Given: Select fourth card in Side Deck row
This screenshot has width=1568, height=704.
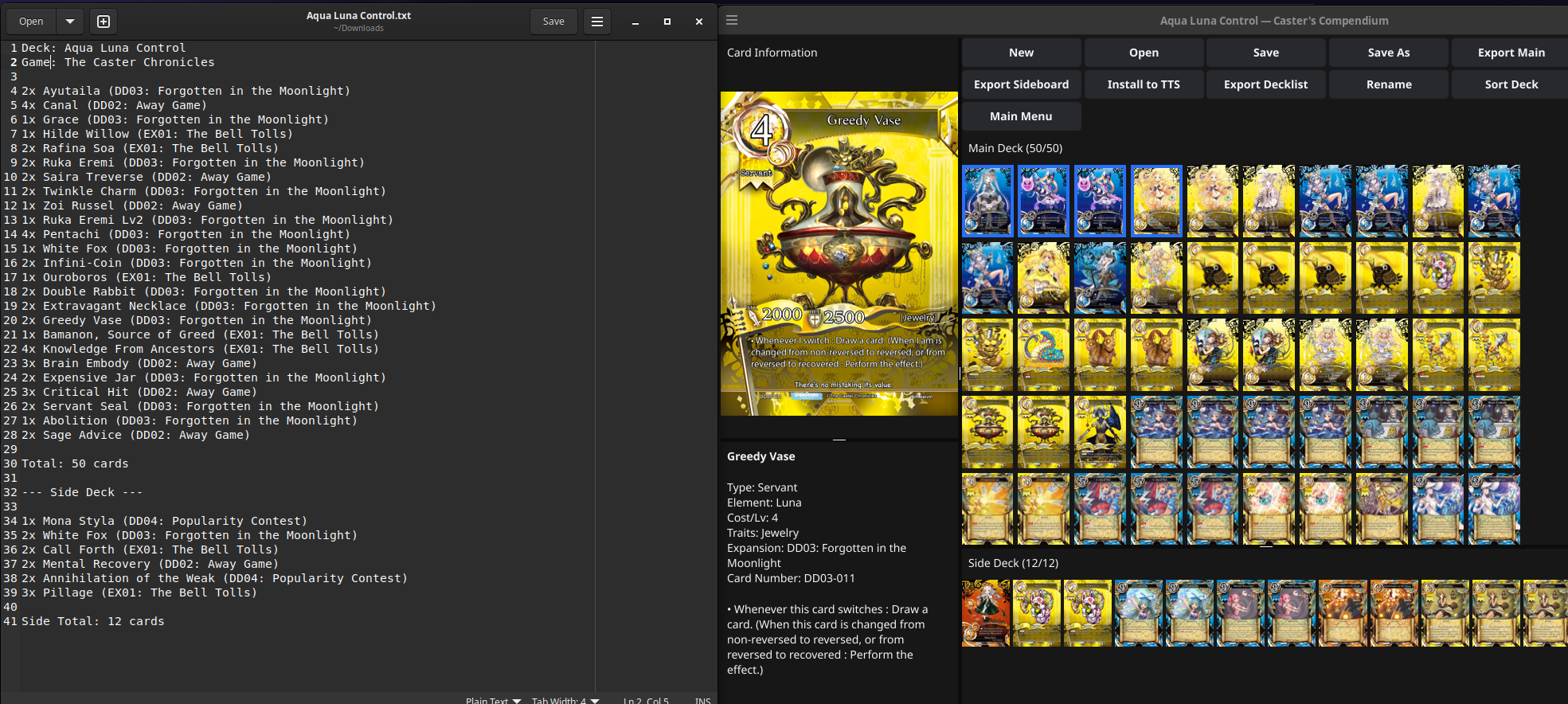Looking at the screenshot, I should 1139,613.
